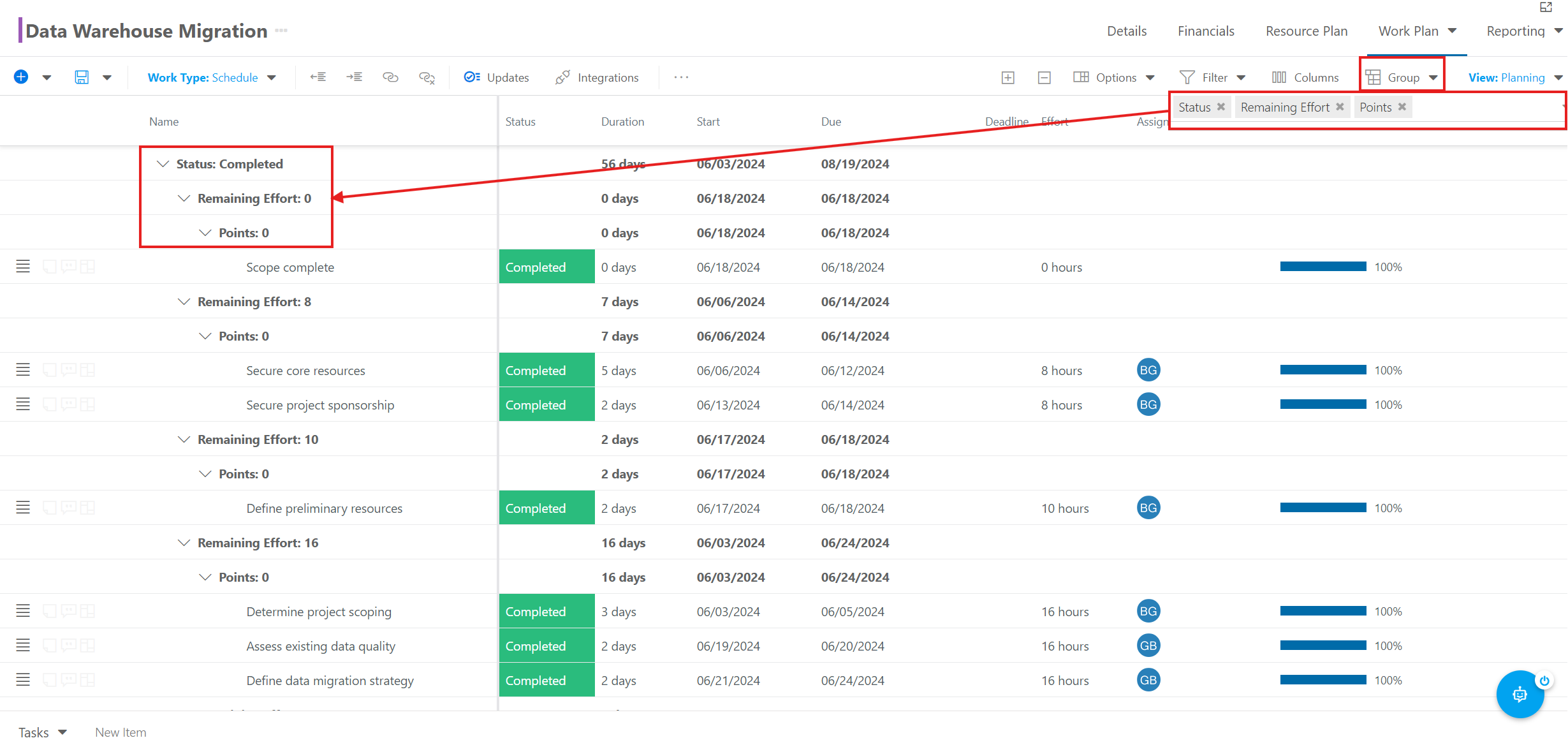Click the expand all plus-box icon
Screen dimensions: 1568x745
1008,77
